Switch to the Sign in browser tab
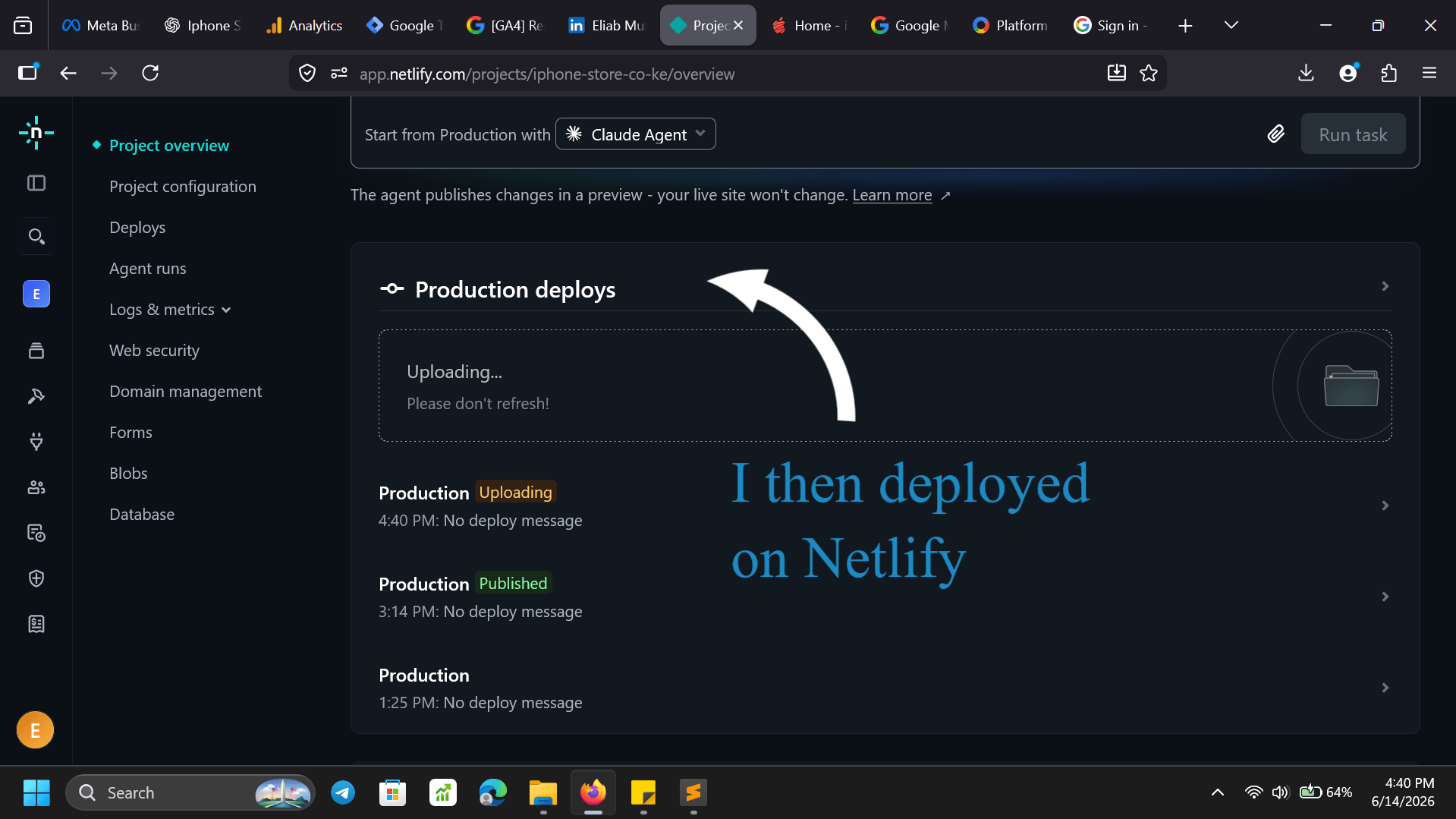The width and height of the screenshot is (1456, 819). [x=1112, y=25]
